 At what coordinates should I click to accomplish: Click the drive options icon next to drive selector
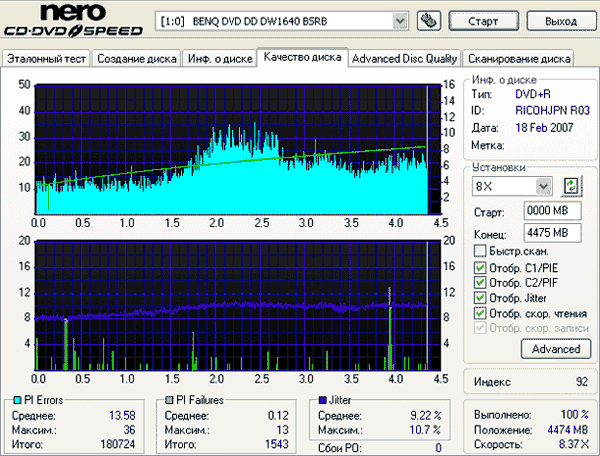point(429,21)
